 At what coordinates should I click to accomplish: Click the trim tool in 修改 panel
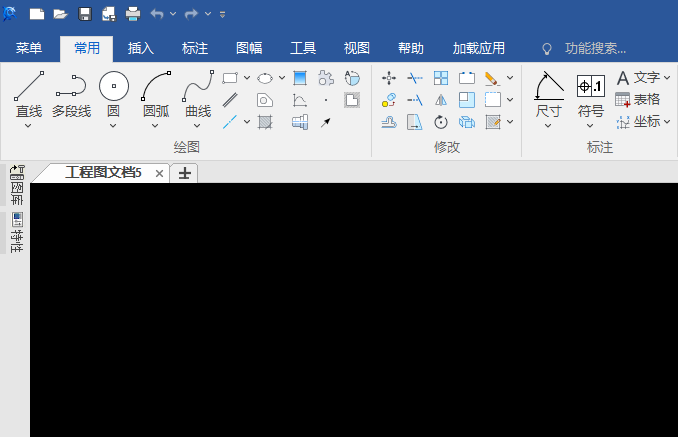coord(415,78)
